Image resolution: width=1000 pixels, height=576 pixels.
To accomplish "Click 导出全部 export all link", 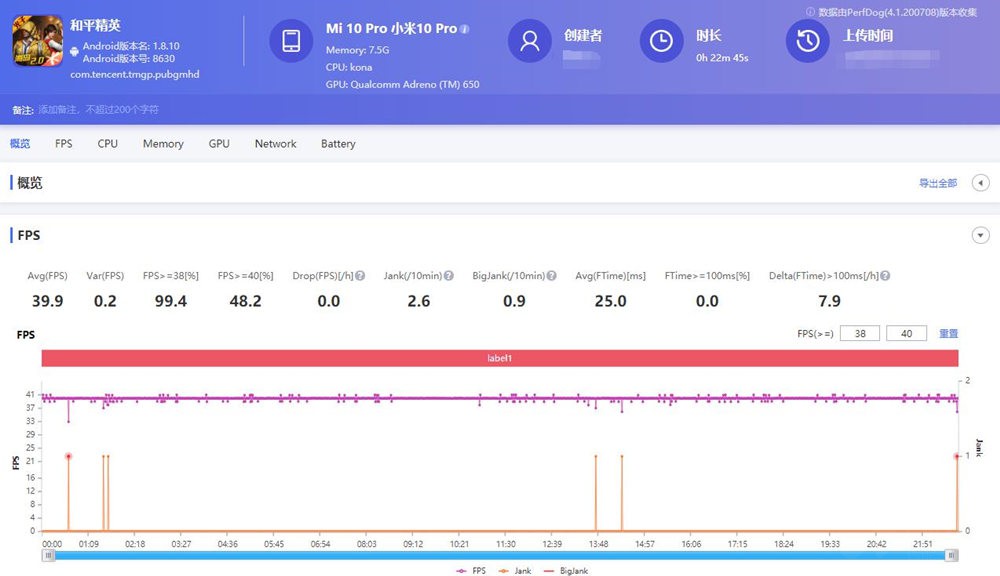I will click(938, 183).
